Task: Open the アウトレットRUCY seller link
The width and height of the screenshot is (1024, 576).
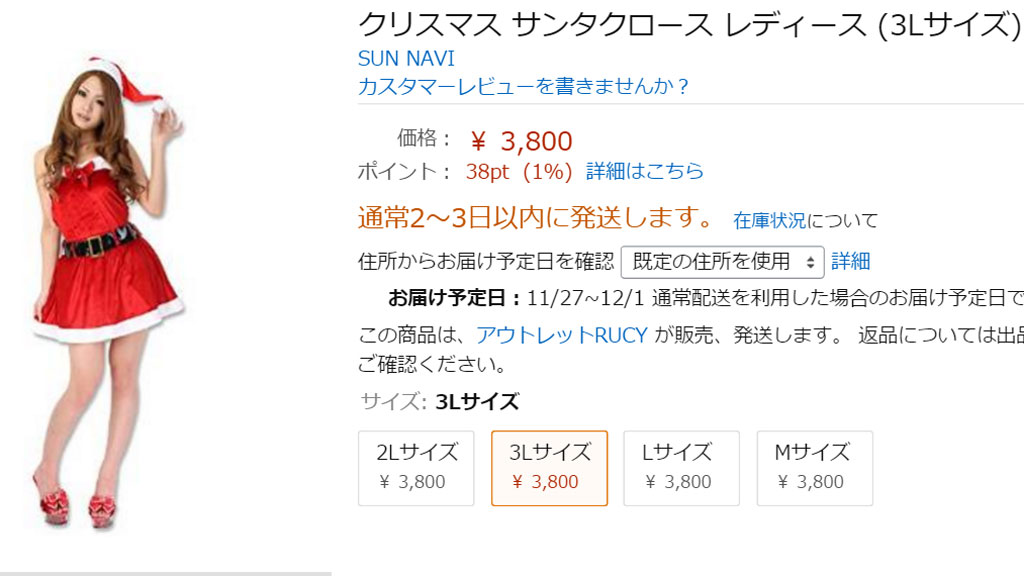Action: [562, 335]
